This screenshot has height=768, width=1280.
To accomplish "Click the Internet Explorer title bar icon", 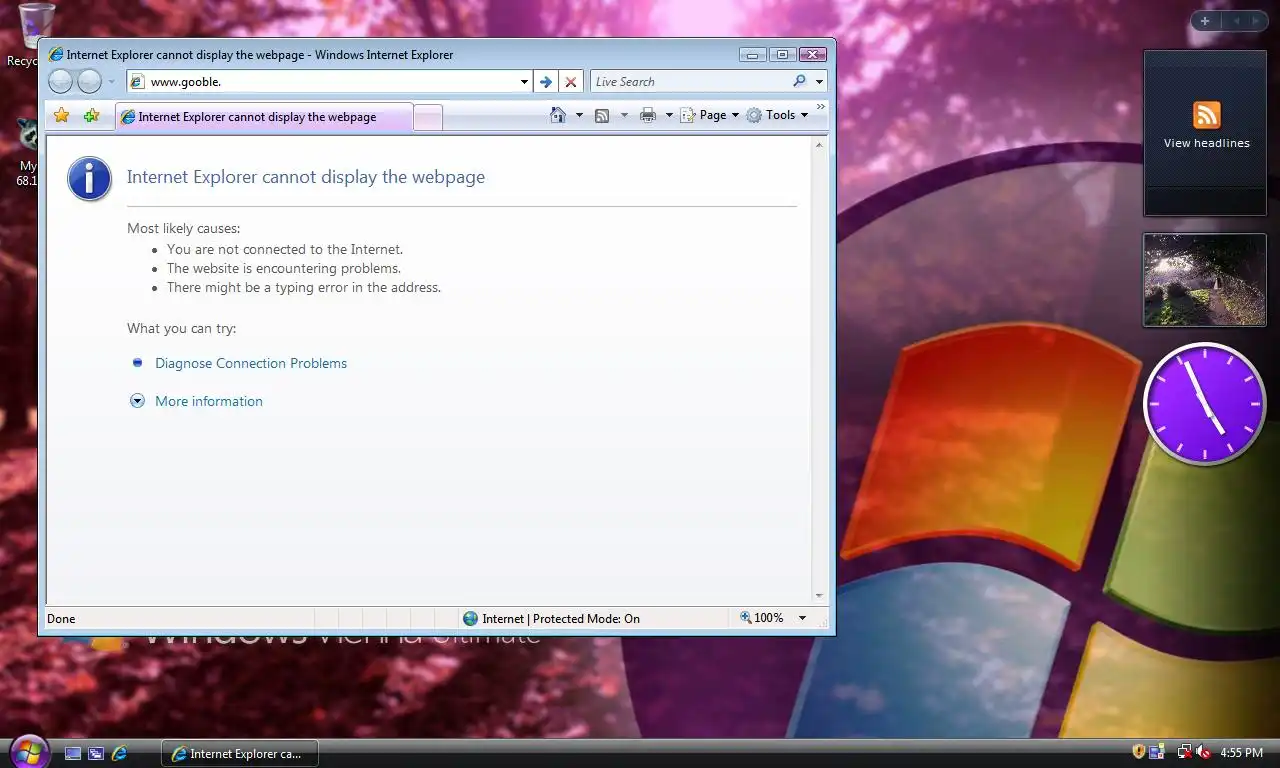I will click(56, 55).
